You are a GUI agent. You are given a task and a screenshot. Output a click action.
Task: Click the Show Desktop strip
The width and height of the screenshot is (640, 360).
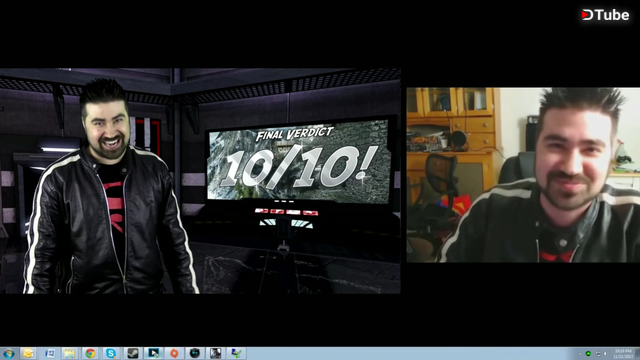[x=638, y=353]
